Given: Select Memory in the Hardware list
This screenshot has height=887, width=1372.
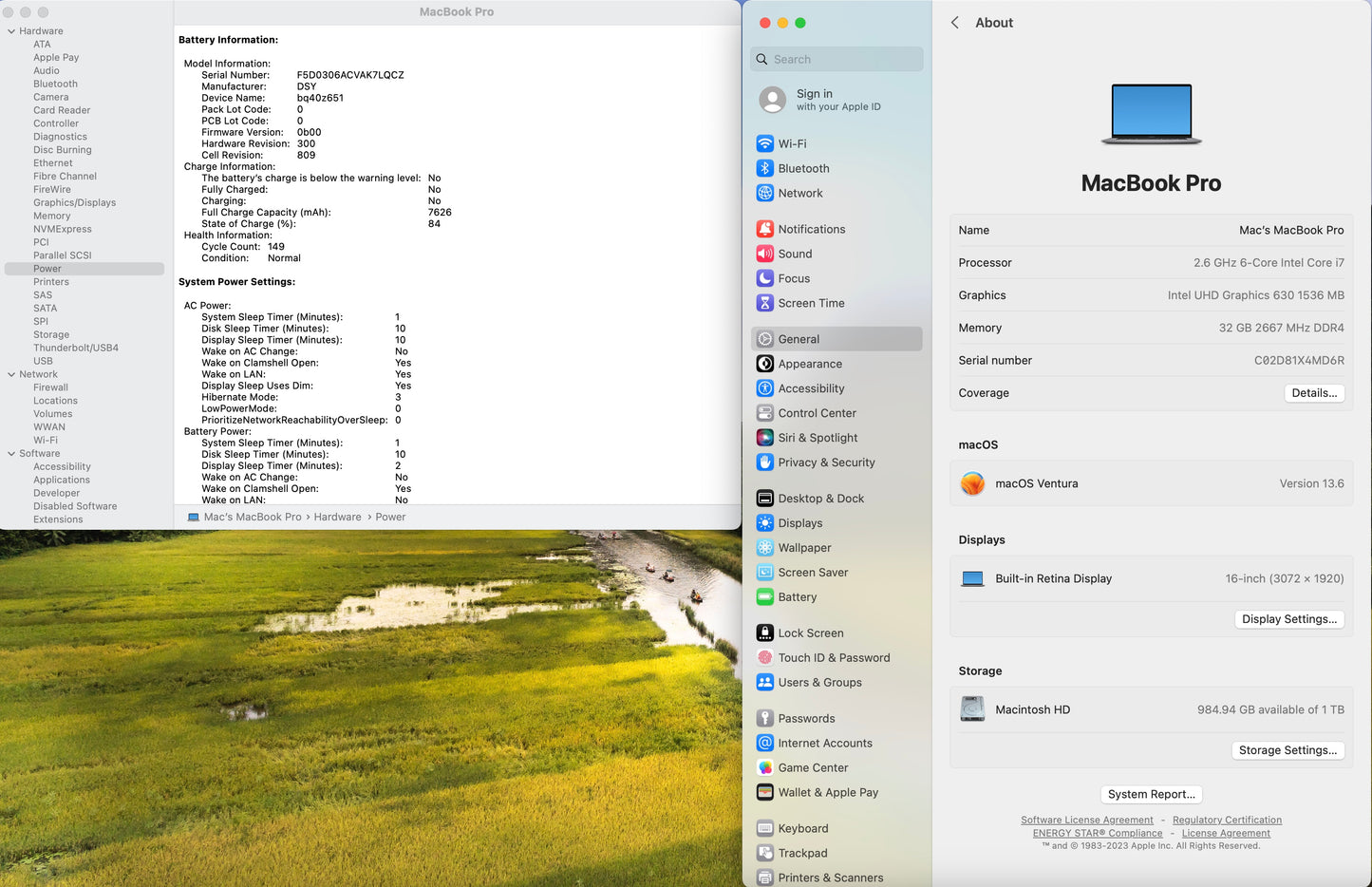Looking at the screenshot, I should pyautogui.click(x=51, y=216).
